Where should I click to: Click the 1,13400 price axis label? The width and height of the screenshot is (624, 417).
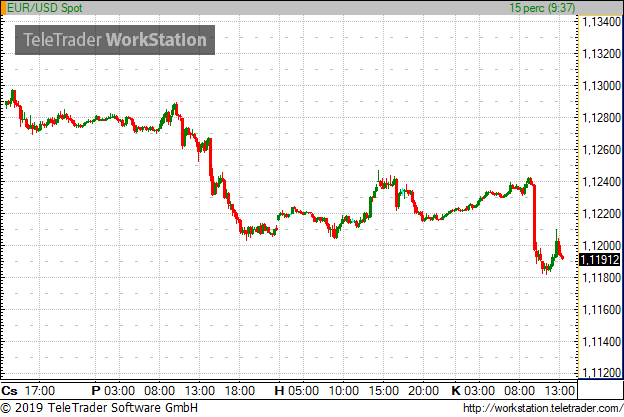click(x=601, y=21)
